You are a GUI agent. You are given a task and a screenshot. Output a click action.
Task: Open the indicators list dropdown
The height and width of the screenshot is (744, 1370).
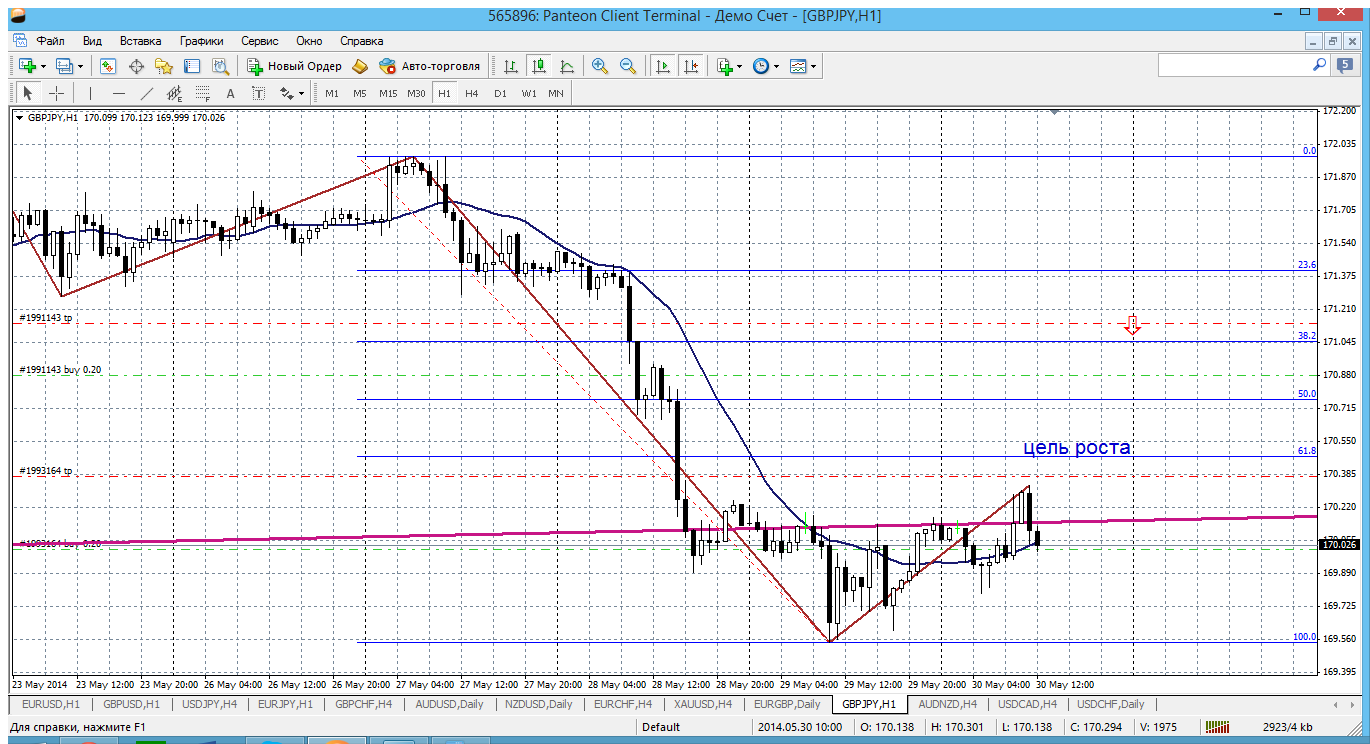[739, 66]
